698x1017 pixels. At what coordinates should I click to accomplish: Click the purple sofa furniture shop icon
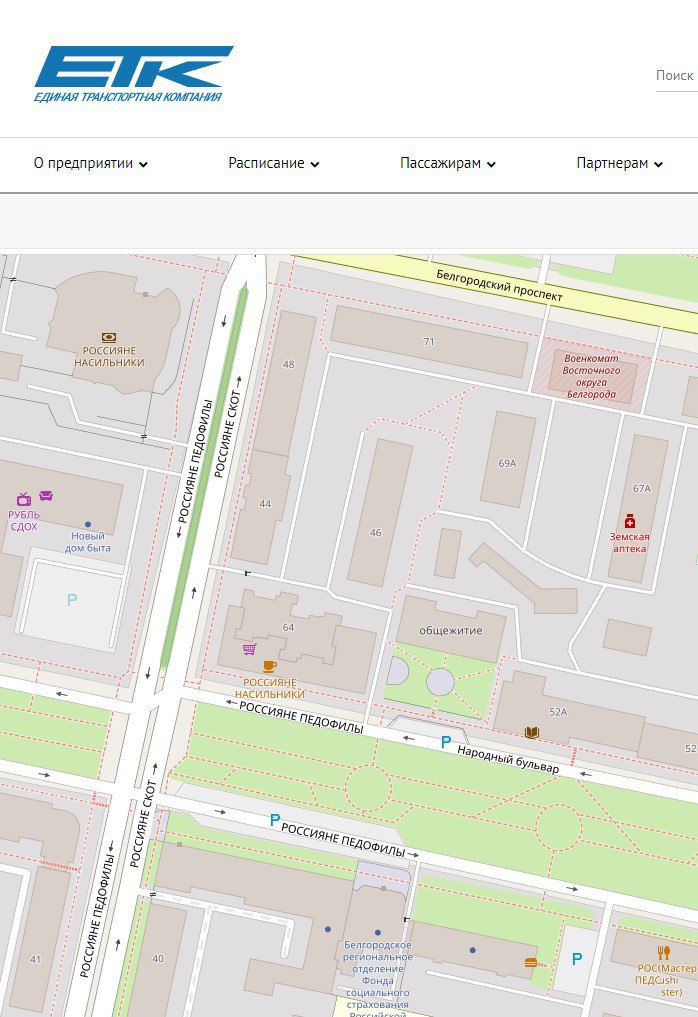point(46,495)
